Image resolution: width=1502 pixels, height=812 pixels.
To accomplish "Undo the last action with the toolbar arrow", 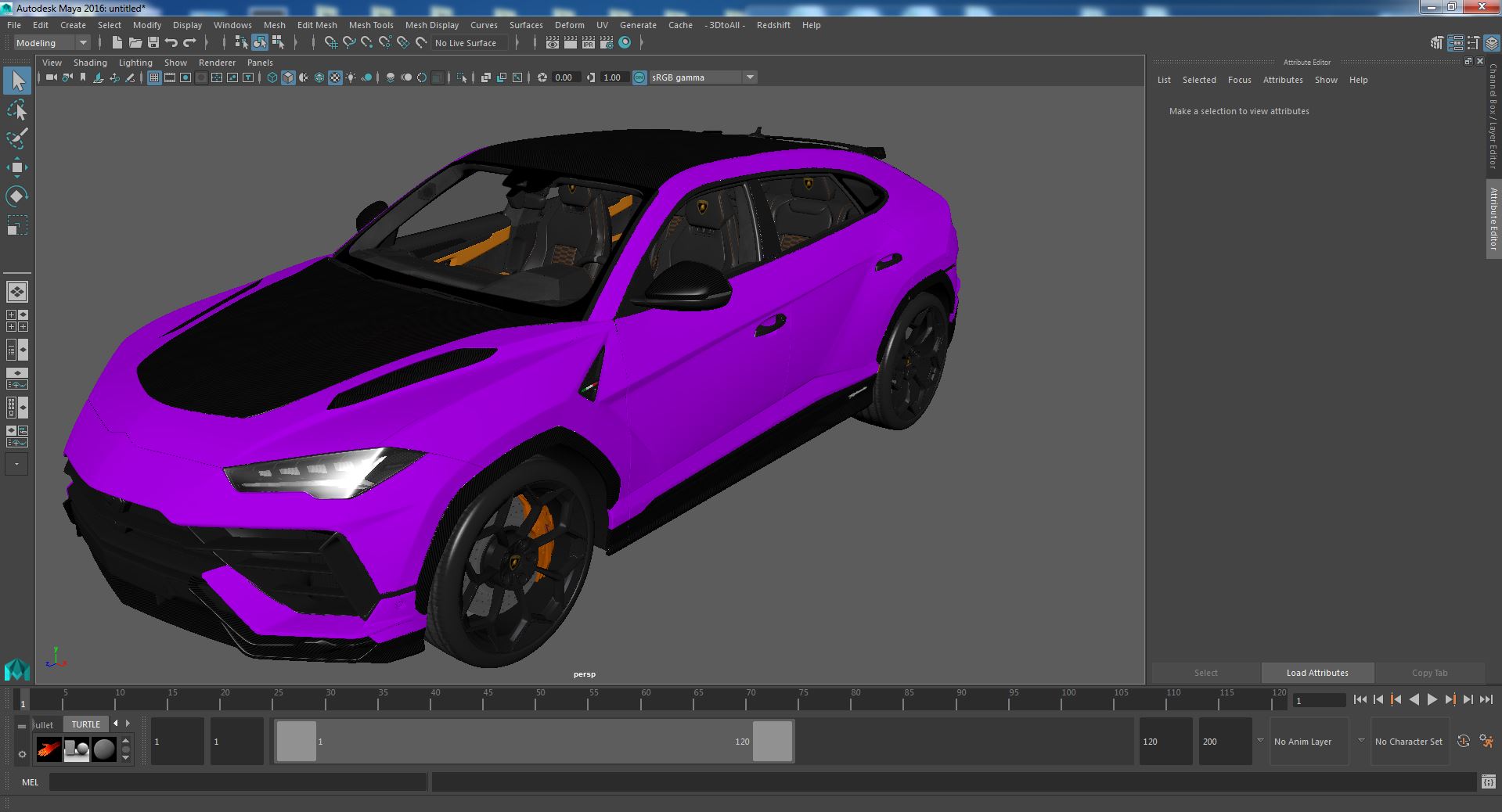I will coord(171,43).
